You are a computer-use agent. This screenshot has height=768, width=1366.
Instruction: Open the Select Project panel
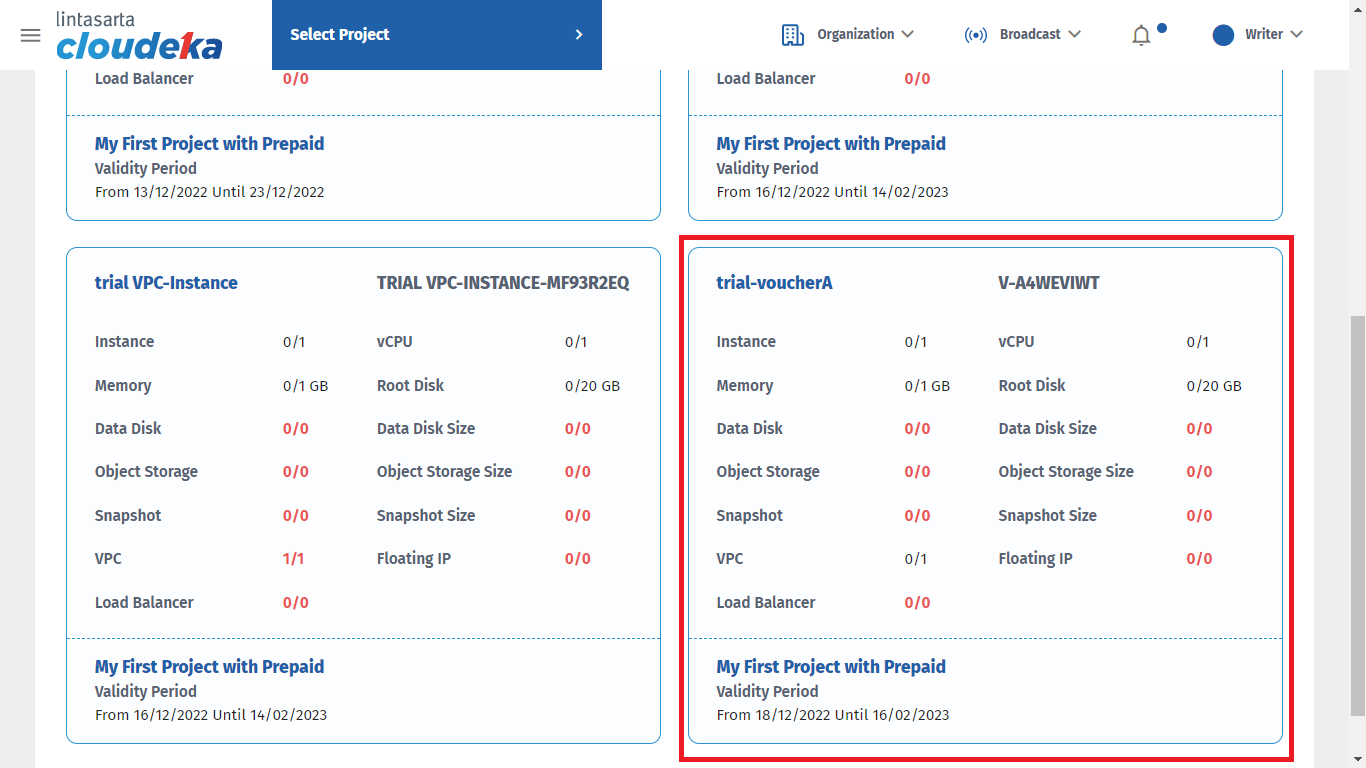pyautogui.click(x=436, y=35)
